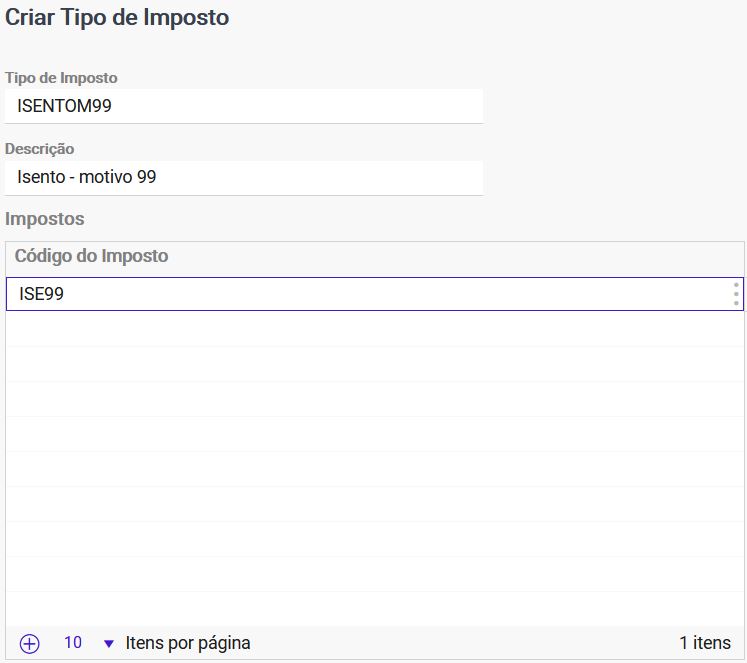The image size is (747, 663).
Task: Click empty pager bar area before 1 itens
Action: [x=464, y=643]
